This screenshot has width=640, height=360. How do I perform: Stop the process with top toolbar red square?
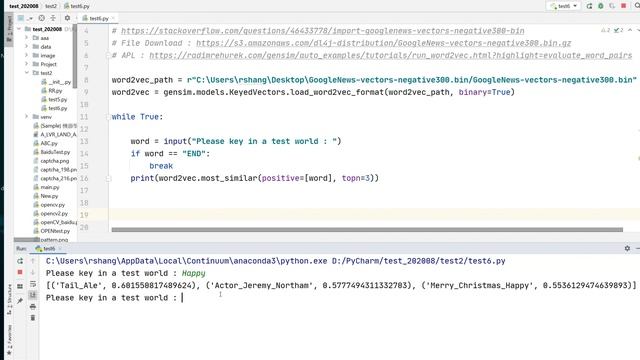click(x=623, y=6)
